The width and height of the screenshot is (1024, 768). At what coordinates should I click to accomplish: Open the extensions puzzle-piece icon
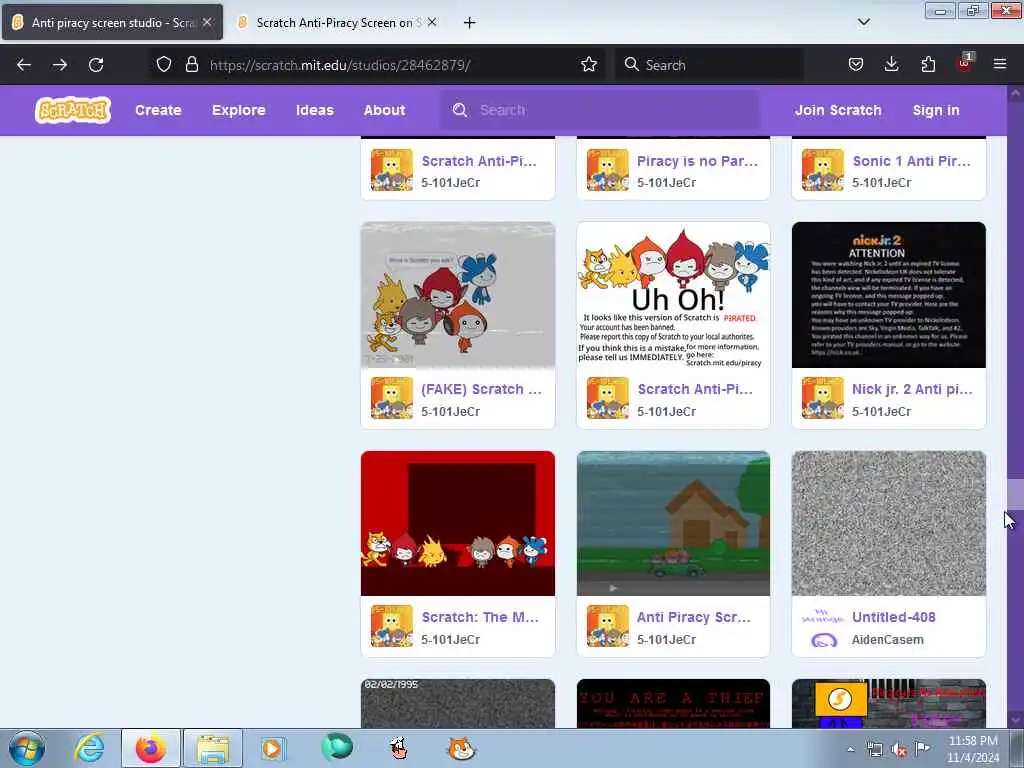[928, 64]
